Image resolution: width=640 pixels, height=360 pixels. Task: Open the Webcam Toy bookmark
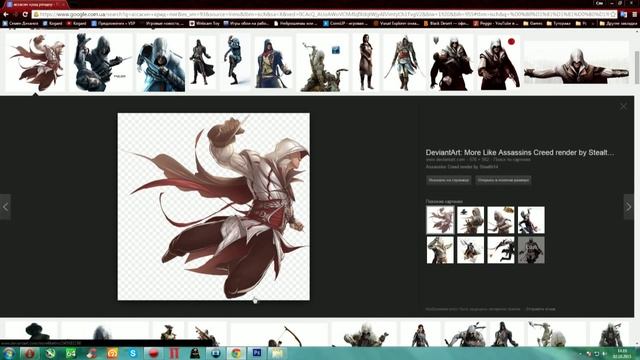204,24
